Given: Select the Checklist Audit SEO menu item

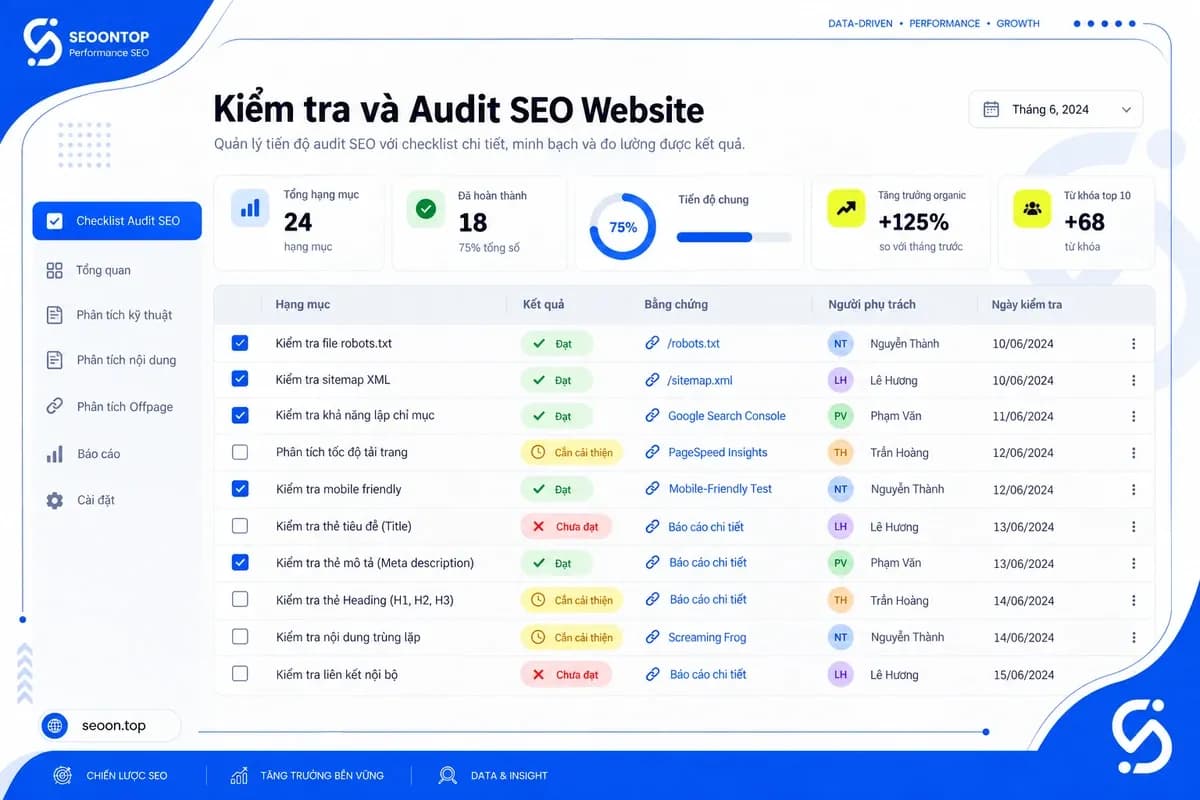Looking at the screenshot, I should [x=117, y=221].
